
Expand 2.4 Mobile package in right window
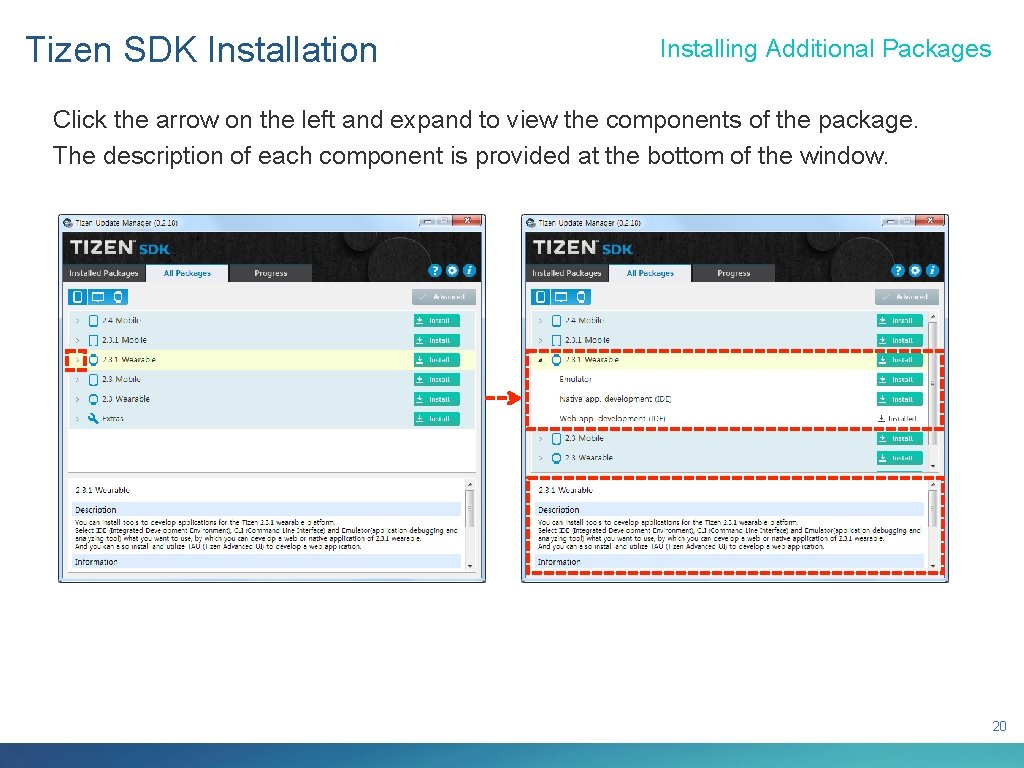[x=540, y=321]
